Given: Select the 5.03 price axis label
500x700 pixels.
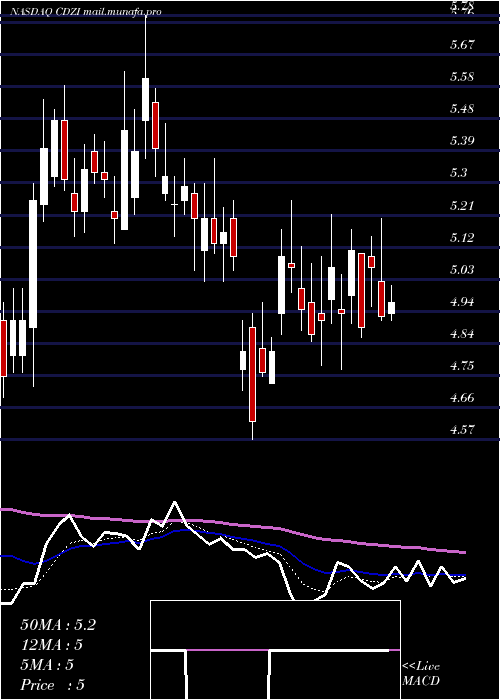Looking at the screenshot, I should coord(462,270).
